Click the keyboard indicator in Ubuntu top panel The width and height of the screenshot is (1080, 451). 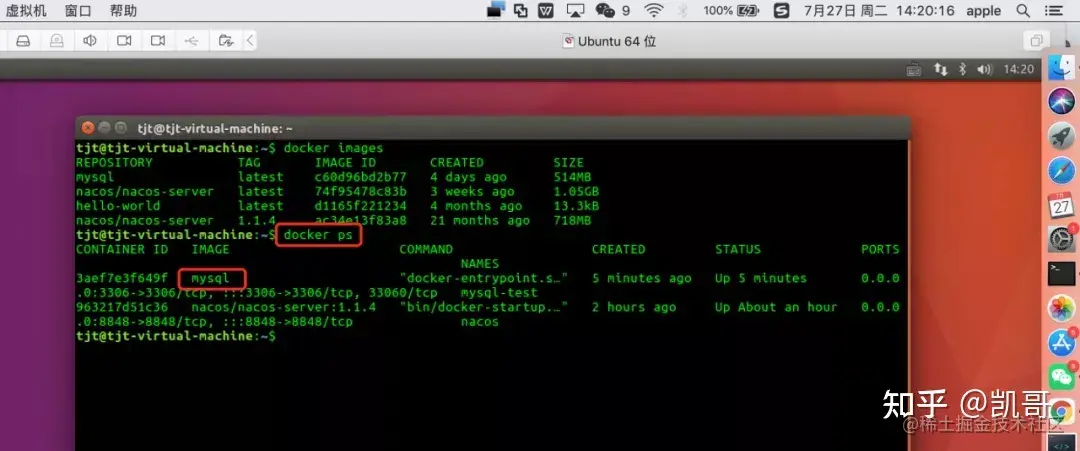click(x=915, y=69)
